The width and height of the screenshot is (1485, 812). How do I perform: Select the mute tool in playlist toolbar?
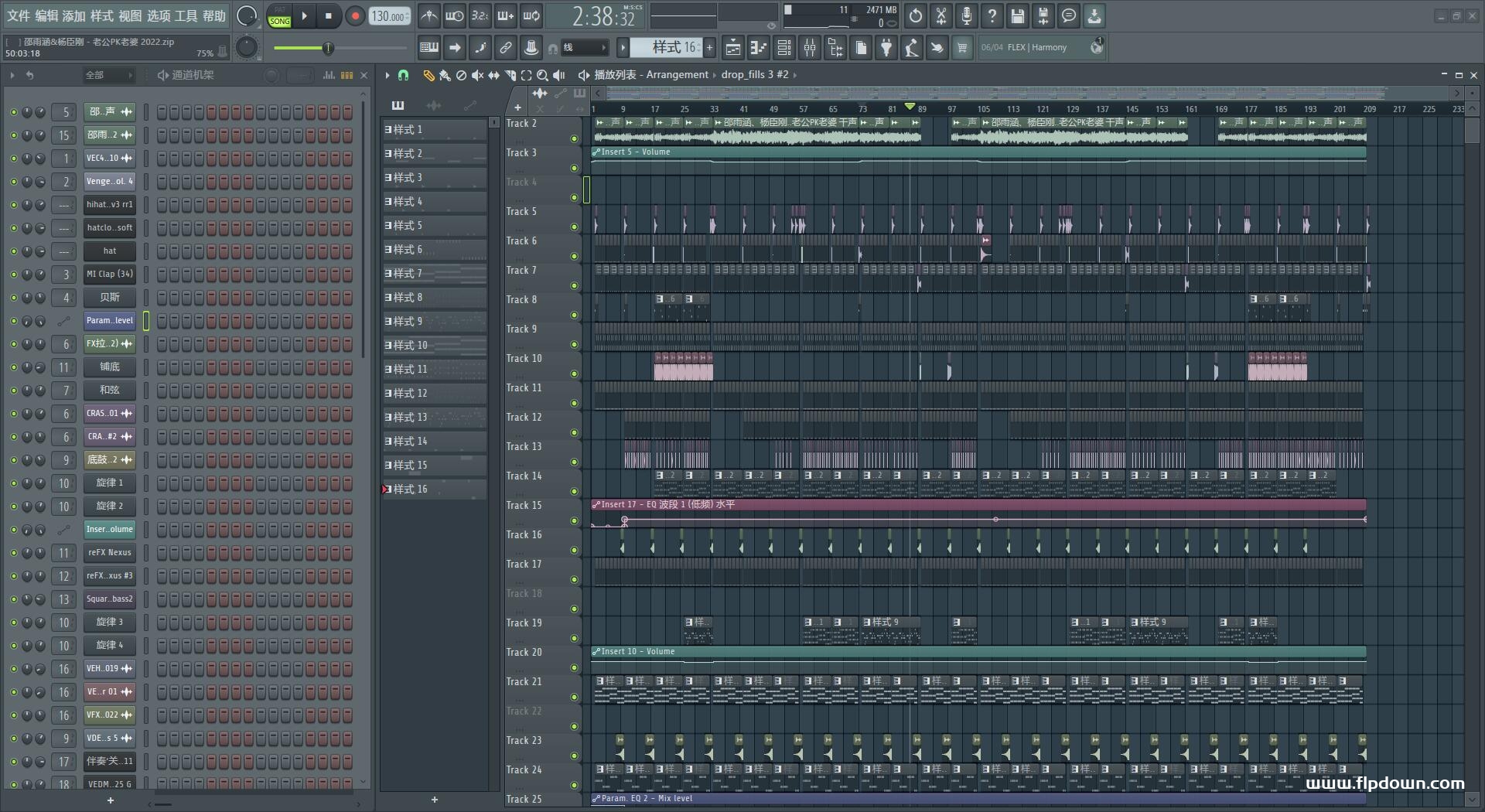[477, 75]
